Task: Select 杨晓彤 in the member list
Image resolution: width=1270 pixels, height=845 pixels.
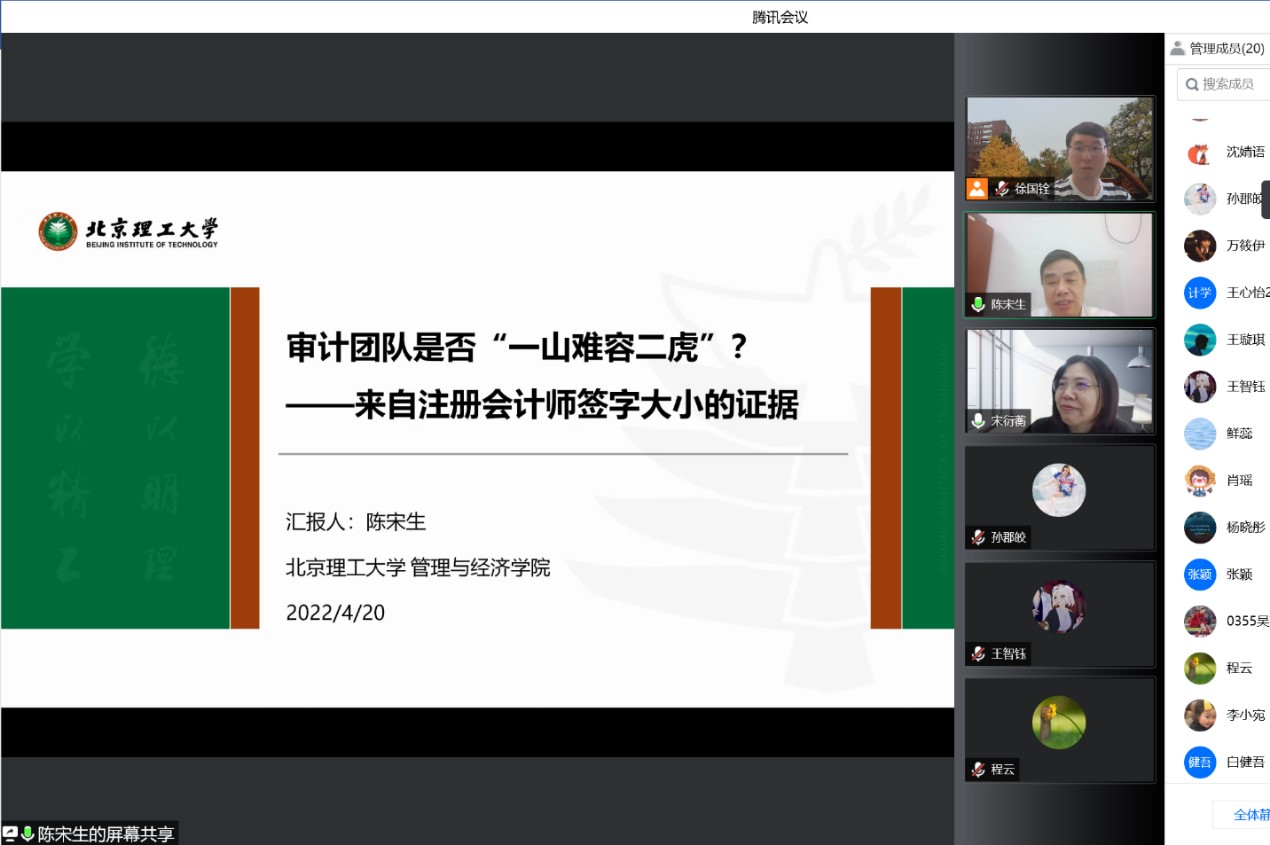Action: [1245, 527]
